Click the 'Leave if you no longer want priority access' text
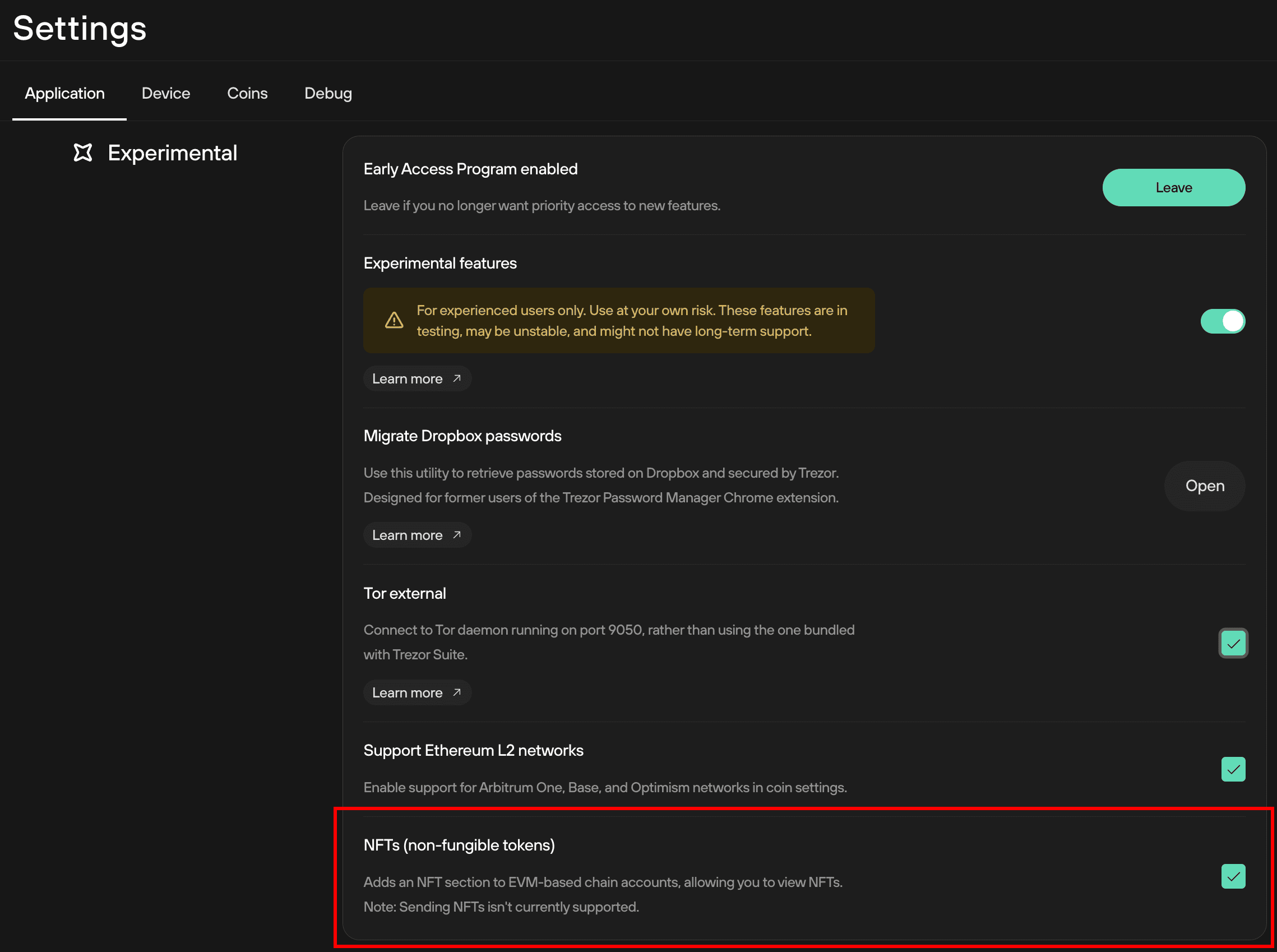 tap(542, 206)
